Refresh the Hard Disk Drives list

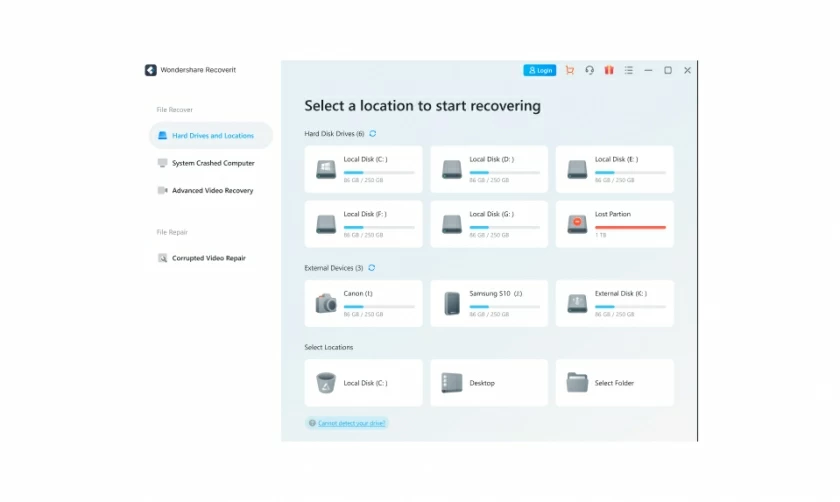[x=373, y=133]
